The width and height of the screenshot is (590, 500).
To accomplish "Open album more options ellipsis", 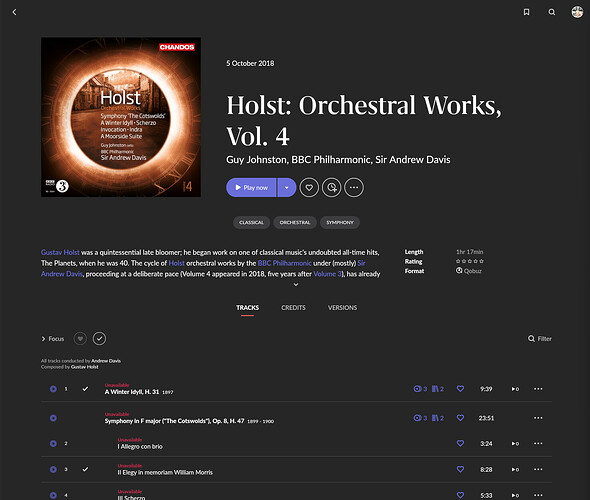I will pos(354,187).
